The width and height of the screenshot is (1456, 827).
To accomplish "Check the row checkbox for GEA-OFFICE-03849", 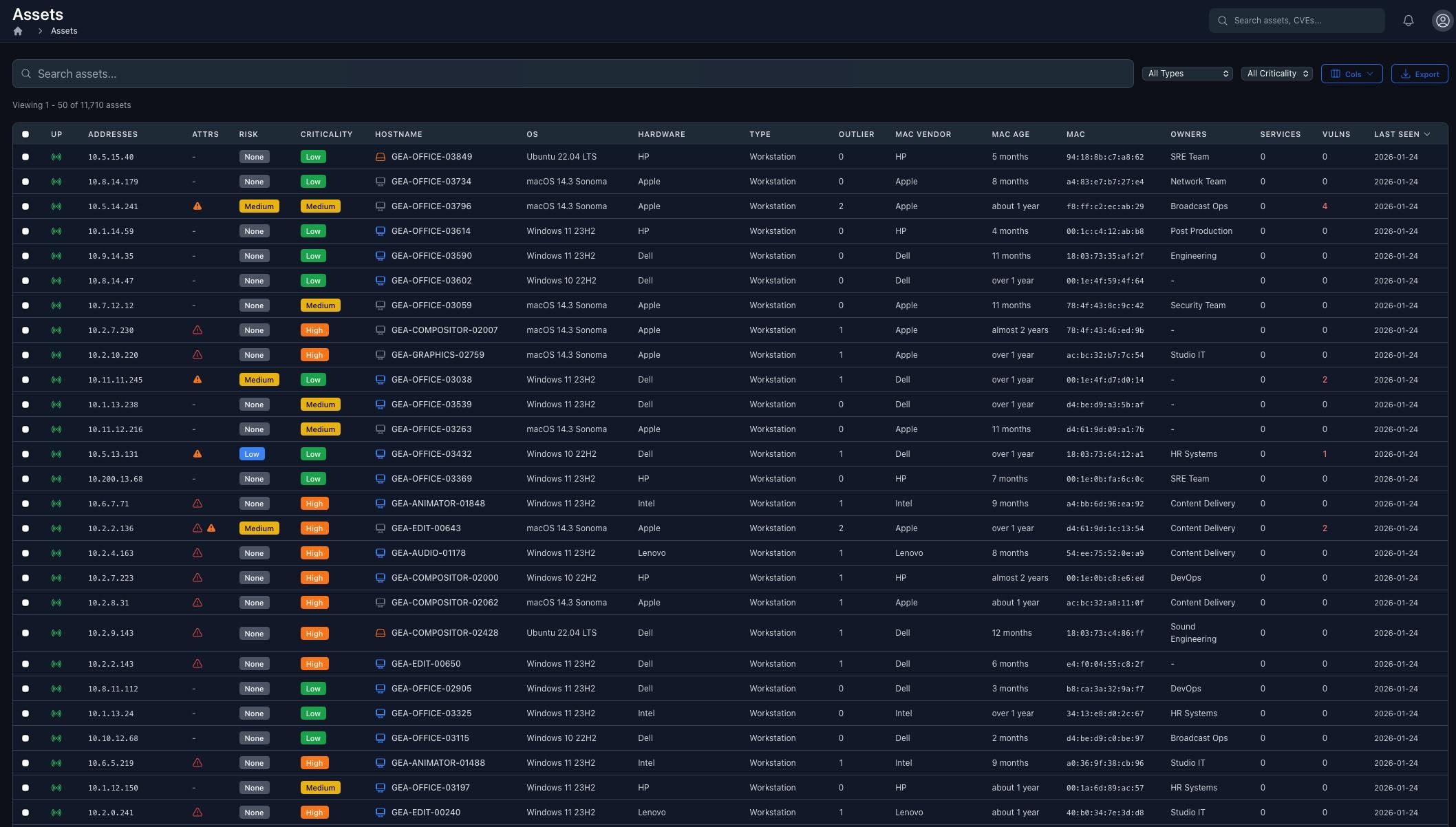I will (25, 157).
